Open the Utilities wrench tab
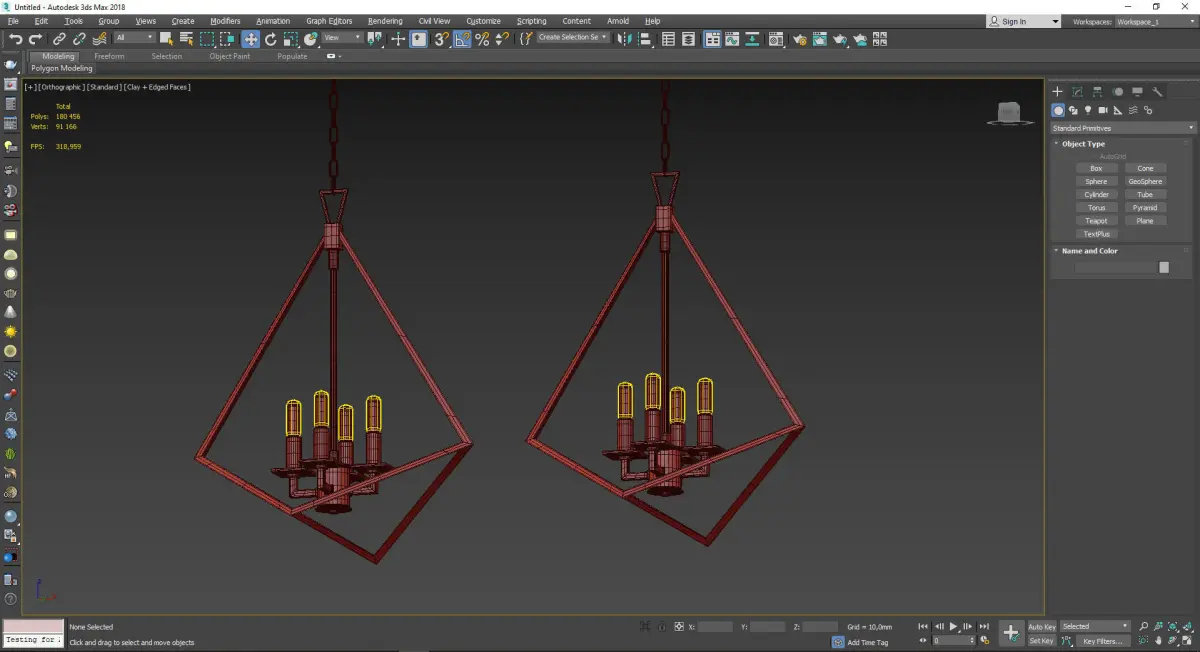The height and width of the screenshot is (652, 1200). [1157, 91]
